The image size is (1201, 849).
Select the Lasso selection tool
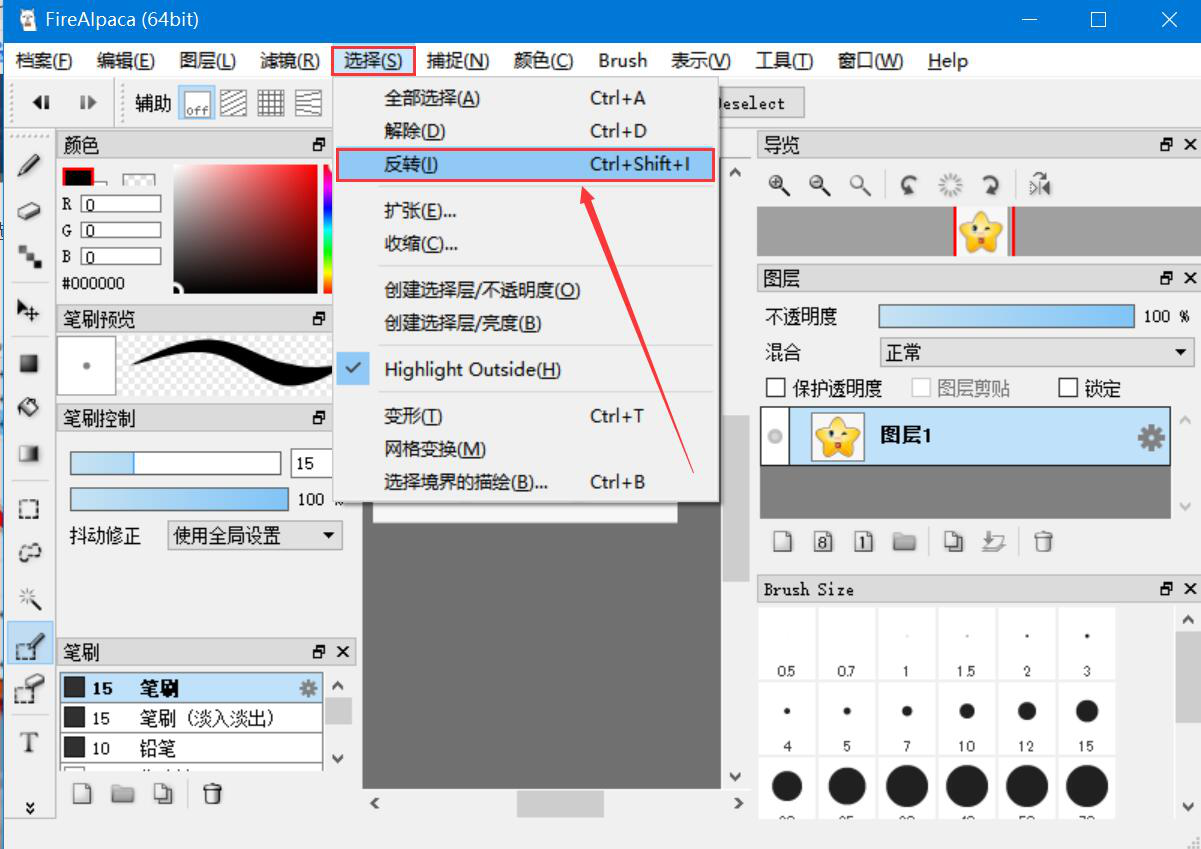pyautogui.click(x=29, y=553)
